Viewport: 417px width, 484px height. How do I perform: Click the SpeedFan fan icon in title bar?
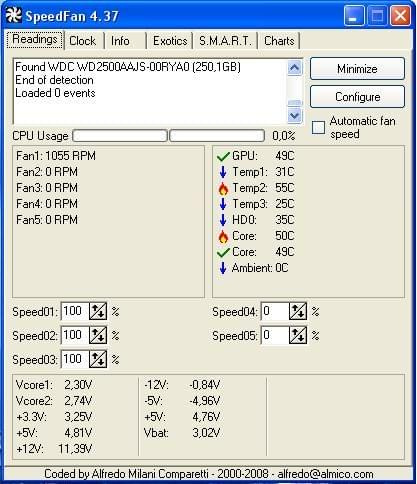click(14, 15)
